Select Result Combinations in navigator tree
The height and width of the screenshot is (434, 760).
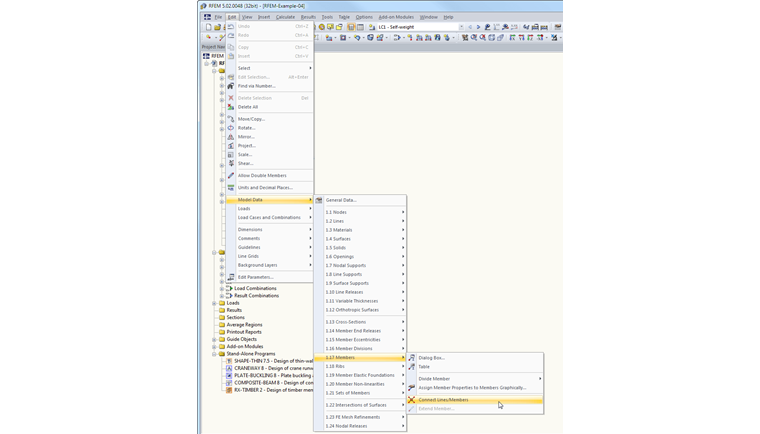[256, 296]
